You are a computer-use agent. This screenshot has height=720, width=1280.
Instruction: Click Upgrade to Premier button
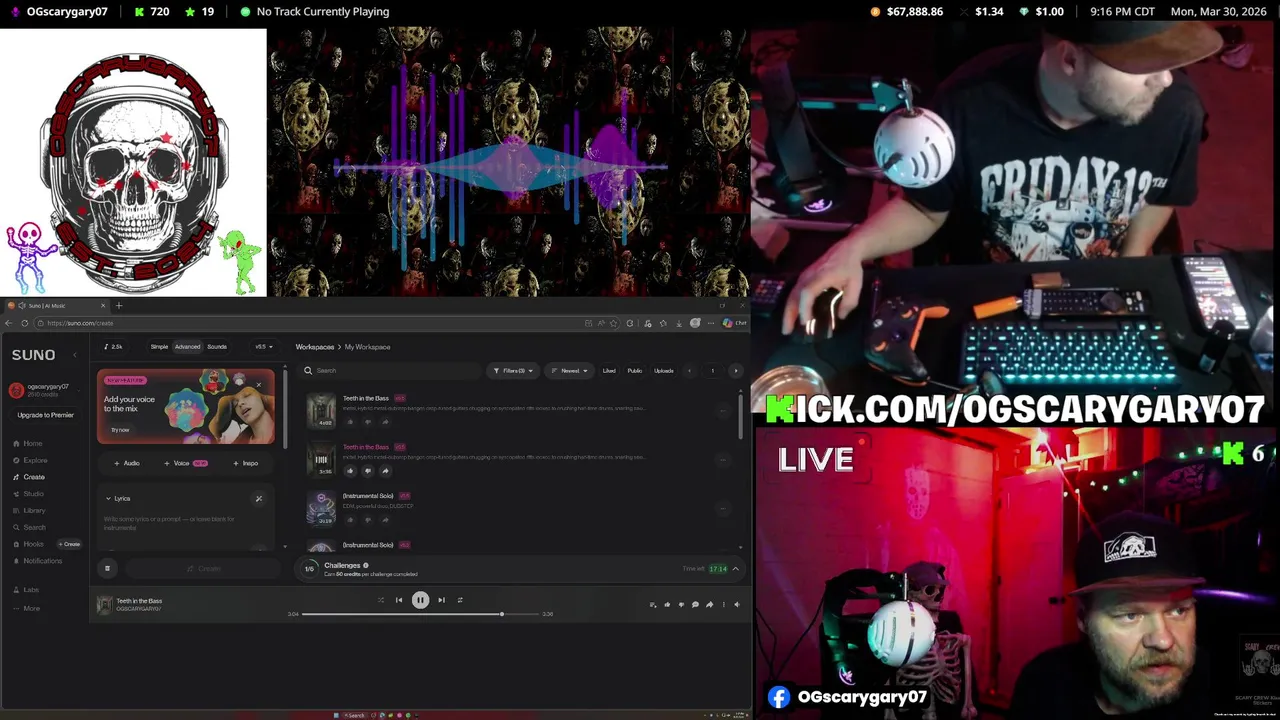click(45, 415)
